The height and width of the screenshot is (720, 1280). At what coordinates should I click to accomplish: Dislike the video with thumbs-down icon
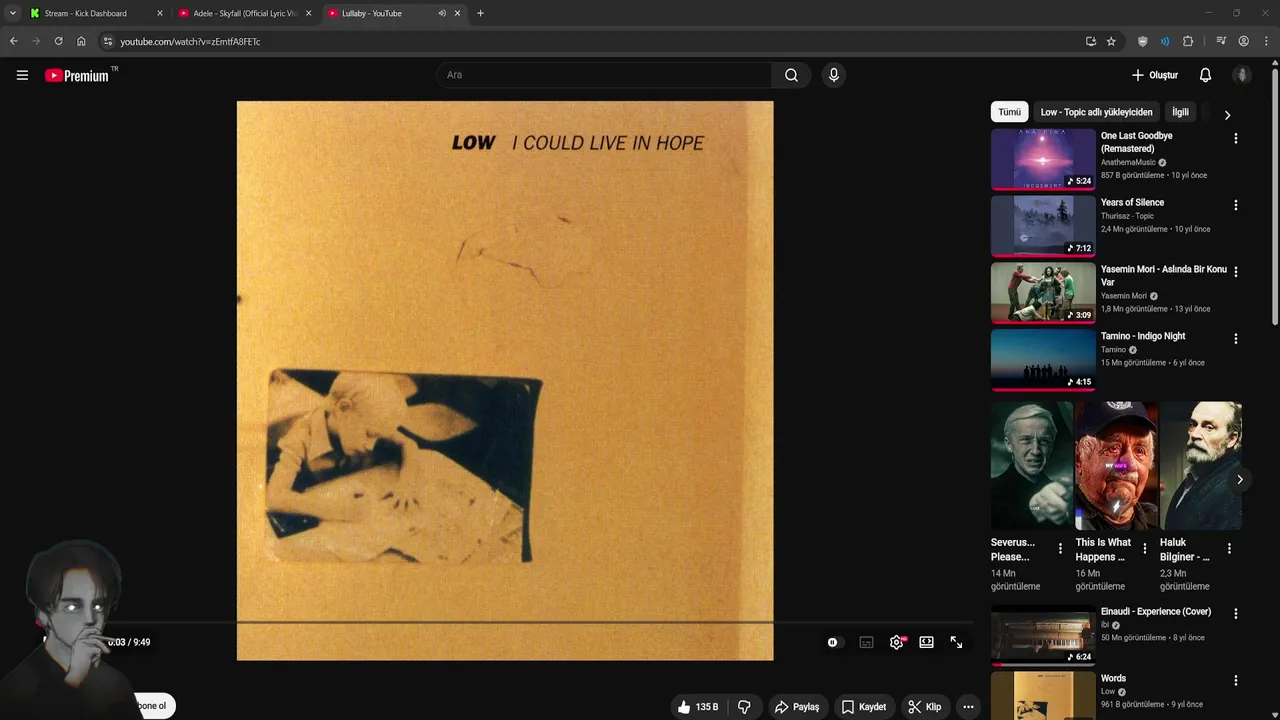pos(744,707)
